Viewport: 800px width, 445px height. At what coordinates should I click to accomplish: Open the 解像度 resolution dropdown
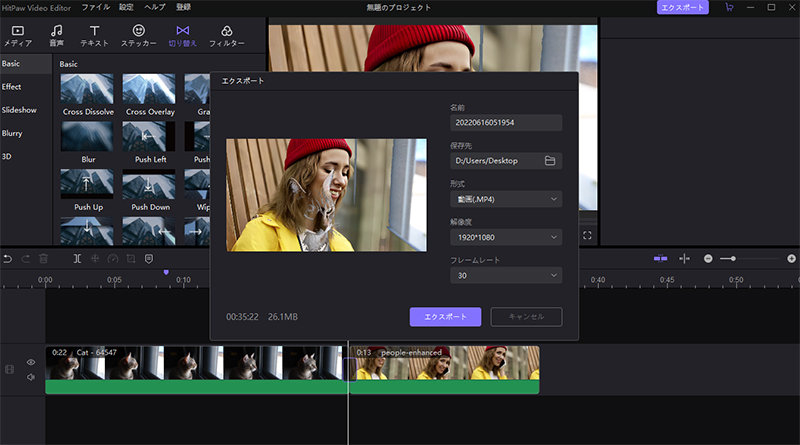pos(505,237)
